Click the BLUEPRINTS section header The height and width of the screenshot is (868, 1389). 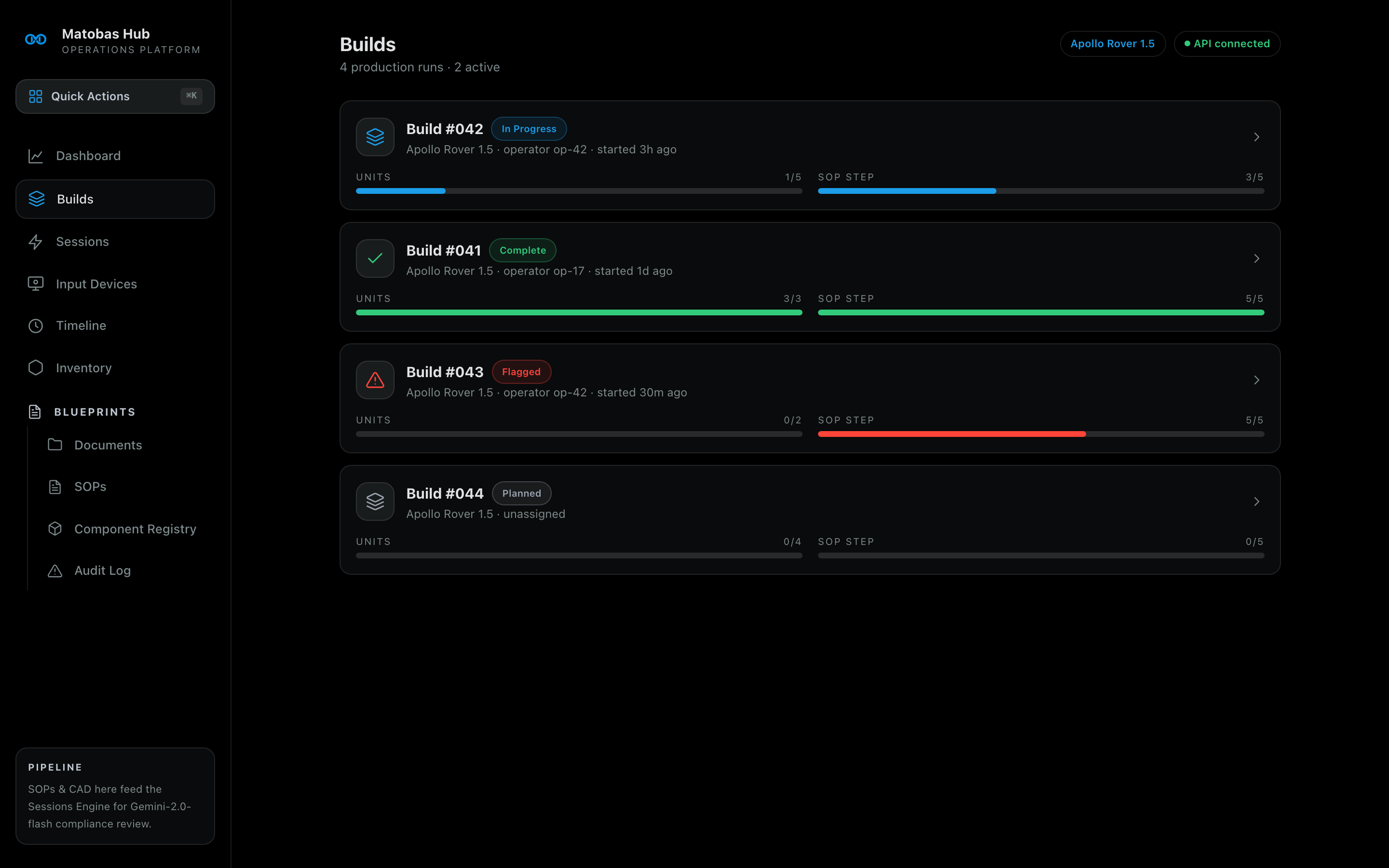[95, 412]
